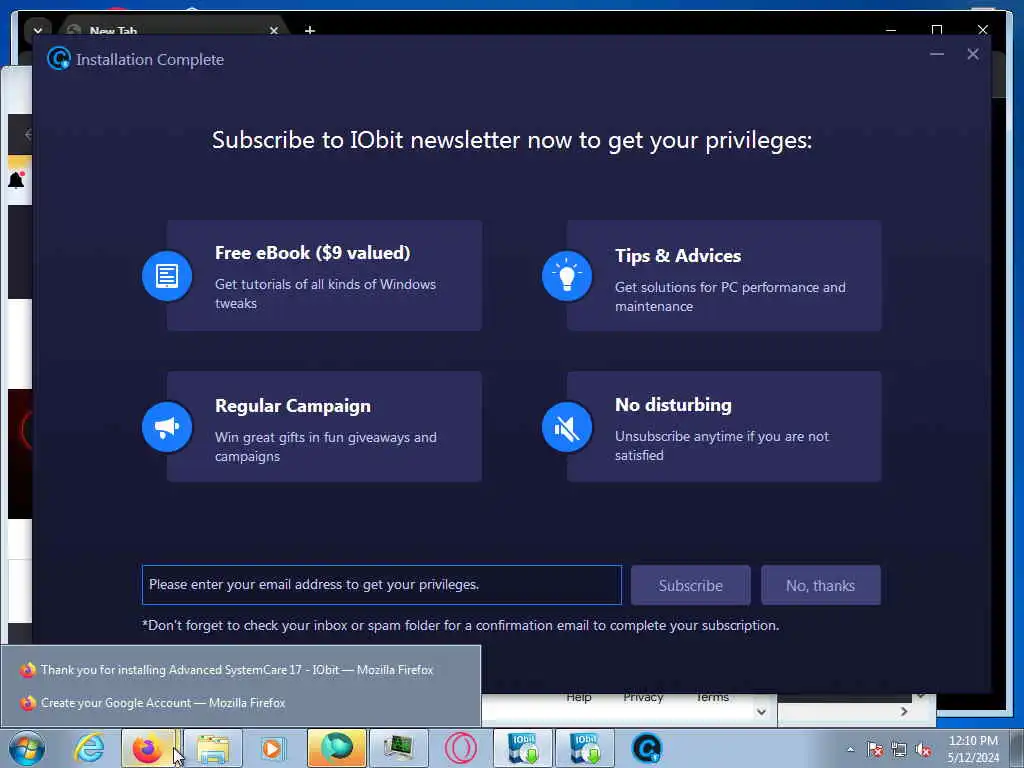Open a new tab in background browser
The image size is (1024, 768).
pos(310,30)
